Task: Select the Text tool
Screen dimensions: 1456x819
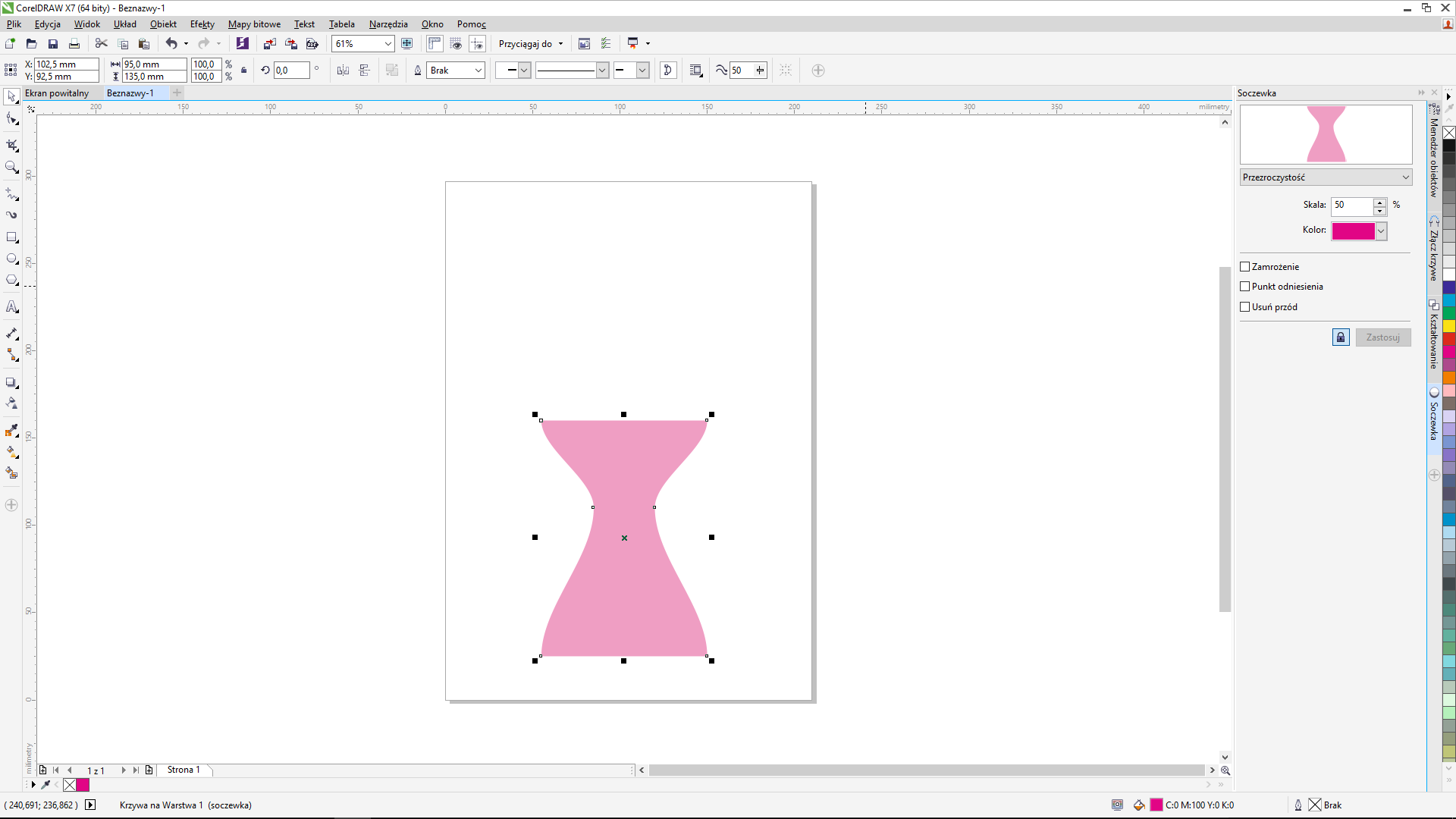Action: [11, 307]
